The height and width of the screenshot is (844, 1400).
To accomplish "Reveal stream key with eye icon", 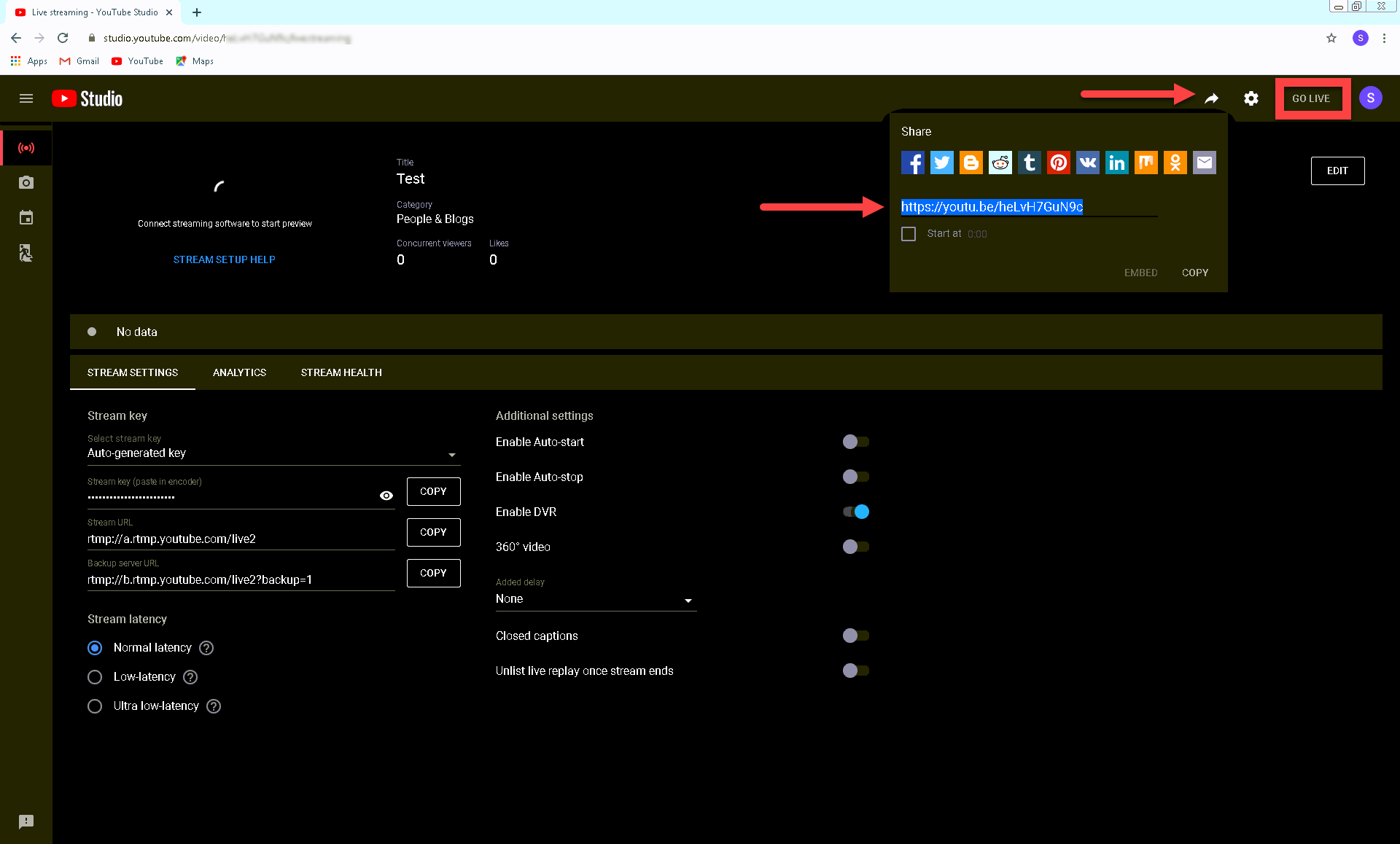I will pos(386,496).
